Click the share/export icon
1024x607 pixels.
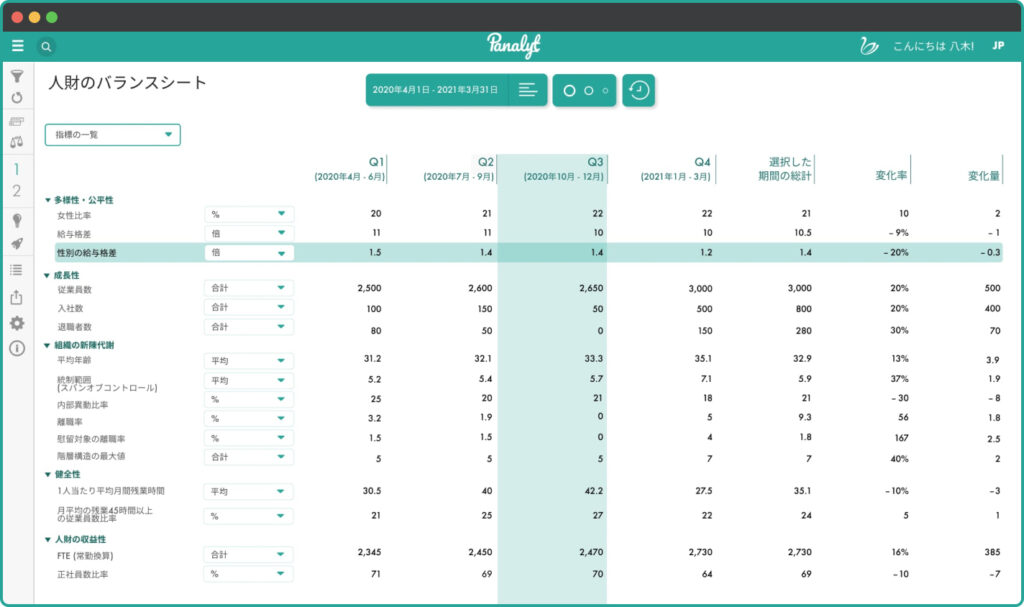17,297
